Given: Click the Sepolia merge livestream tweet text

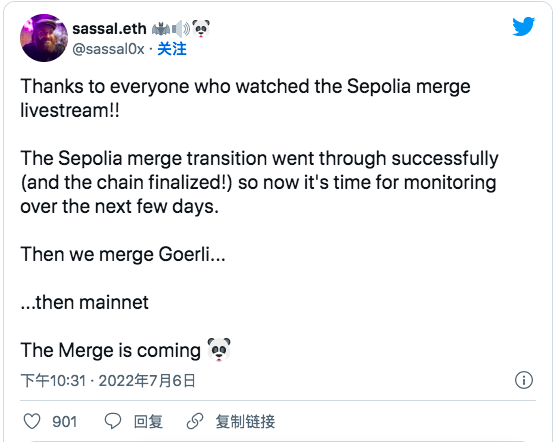Looking at the screenshot, I should 245,98.
